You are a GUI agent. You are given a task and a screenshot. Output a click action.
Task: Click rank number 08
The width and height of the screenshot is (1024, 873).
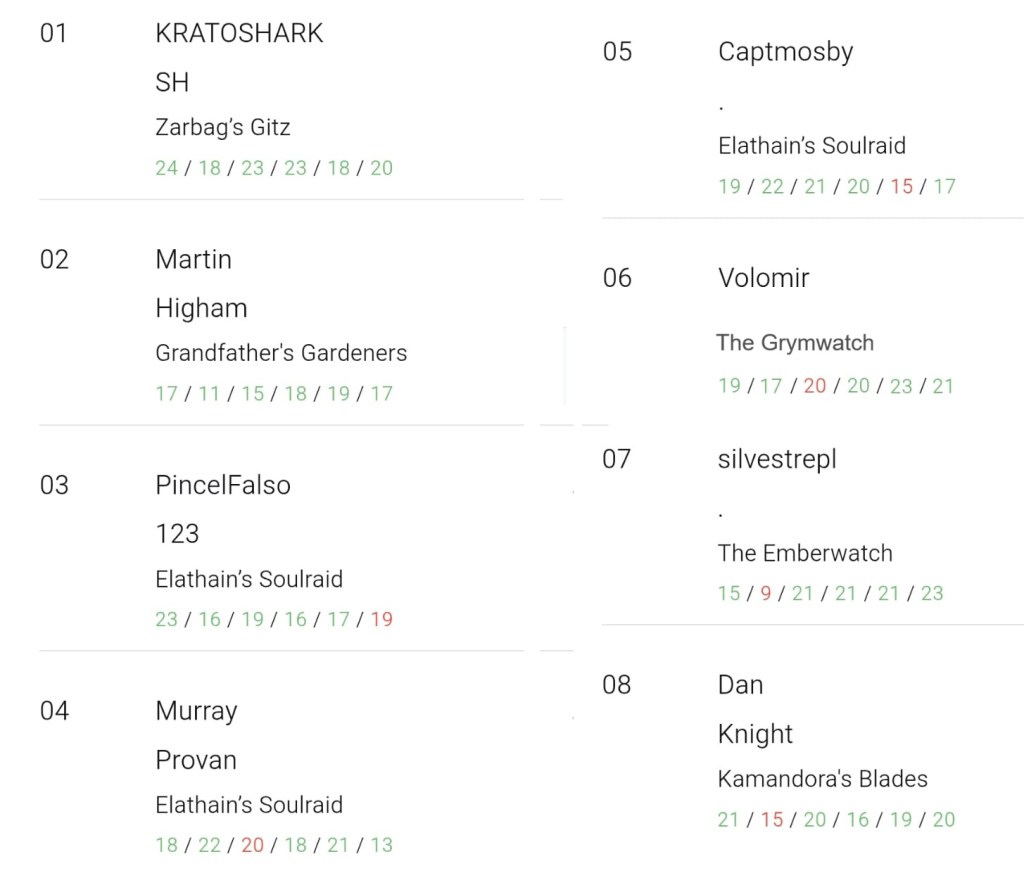pyautogui.click(x=617, y=685)
